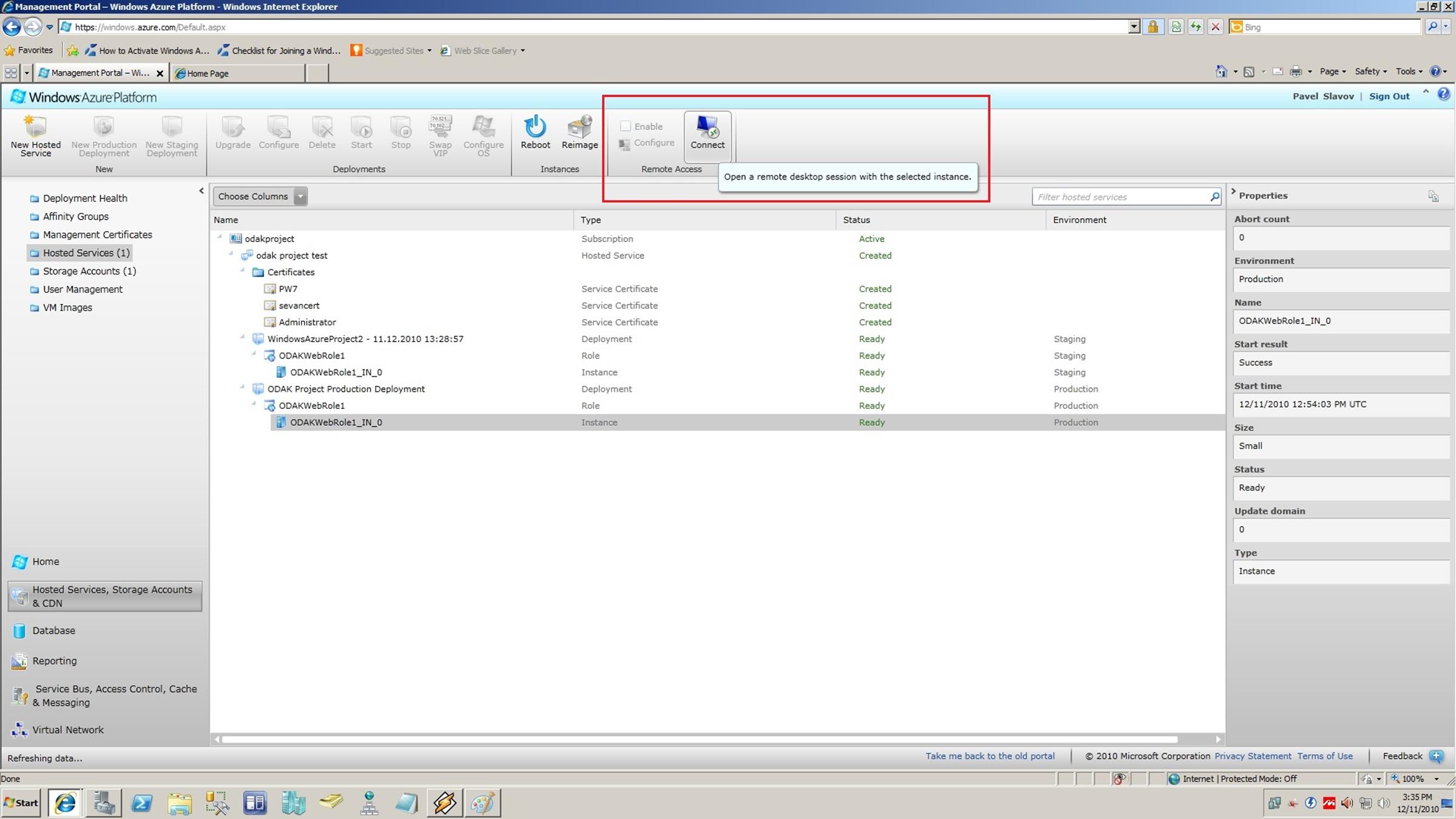Open the Reporting navigation section
Viewport: 1456px width, 819px height.
pyautogui.click(x=54, y=661)
